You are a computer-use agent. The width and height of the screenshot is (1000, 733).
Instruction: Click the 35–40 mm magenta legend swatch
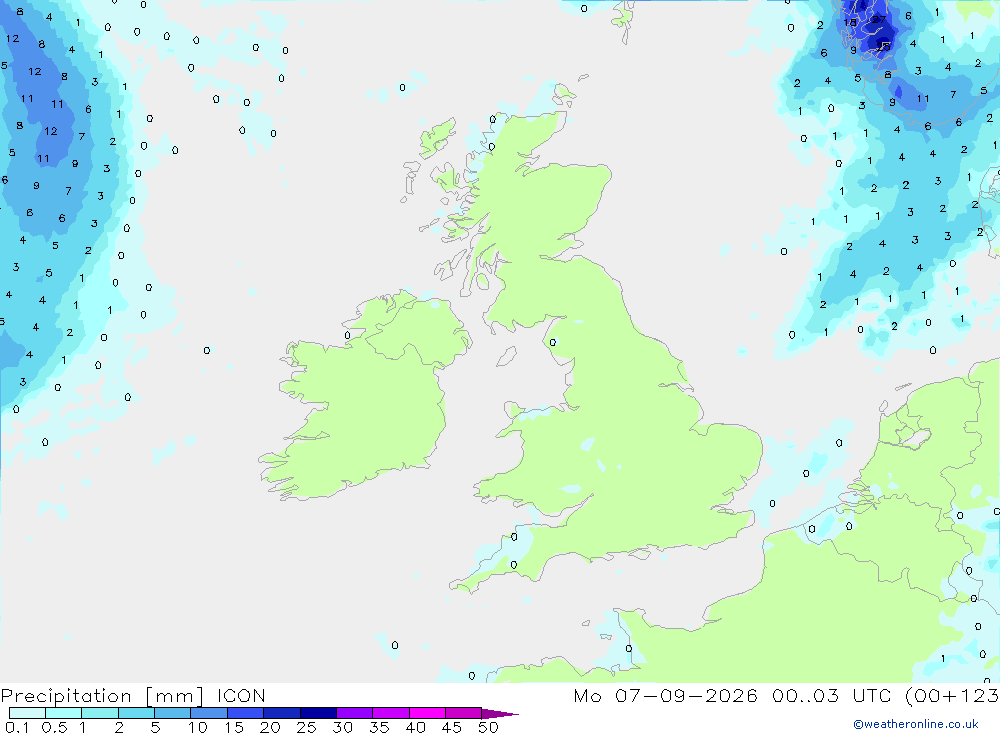(390, 713)
